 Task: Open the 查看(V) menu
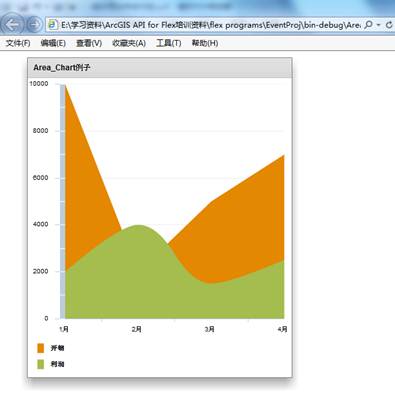pyautogui.click(x=89, y=43)
